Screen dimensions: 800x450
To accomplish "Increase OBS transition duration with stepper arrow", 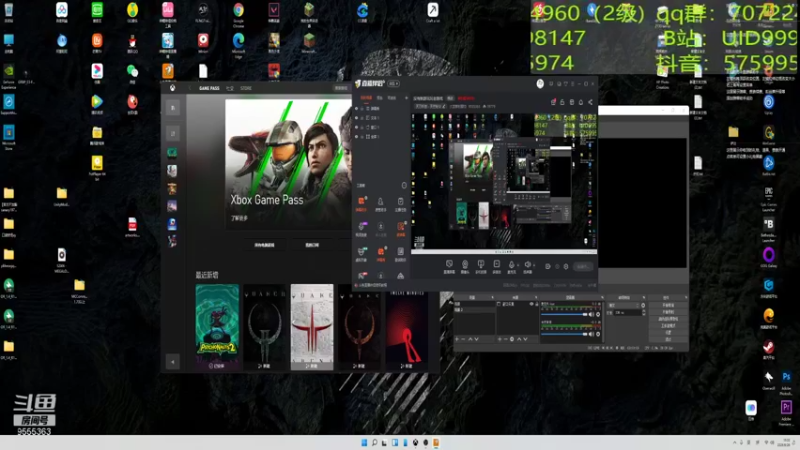I will point(644,311).
